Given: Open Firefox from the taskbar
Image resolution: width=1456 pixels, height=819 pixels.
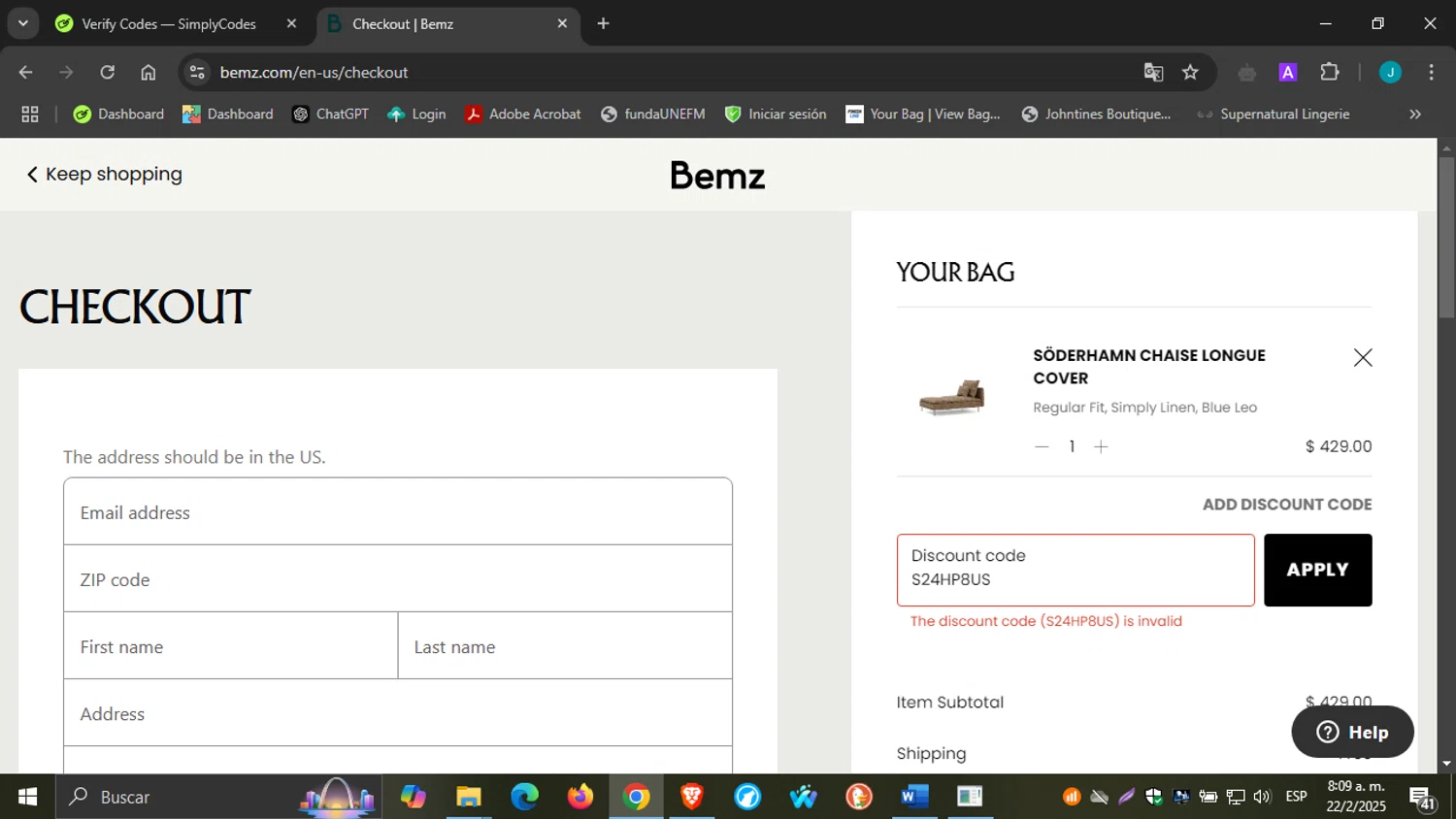Looking at the screenshot, I should 580,797.
